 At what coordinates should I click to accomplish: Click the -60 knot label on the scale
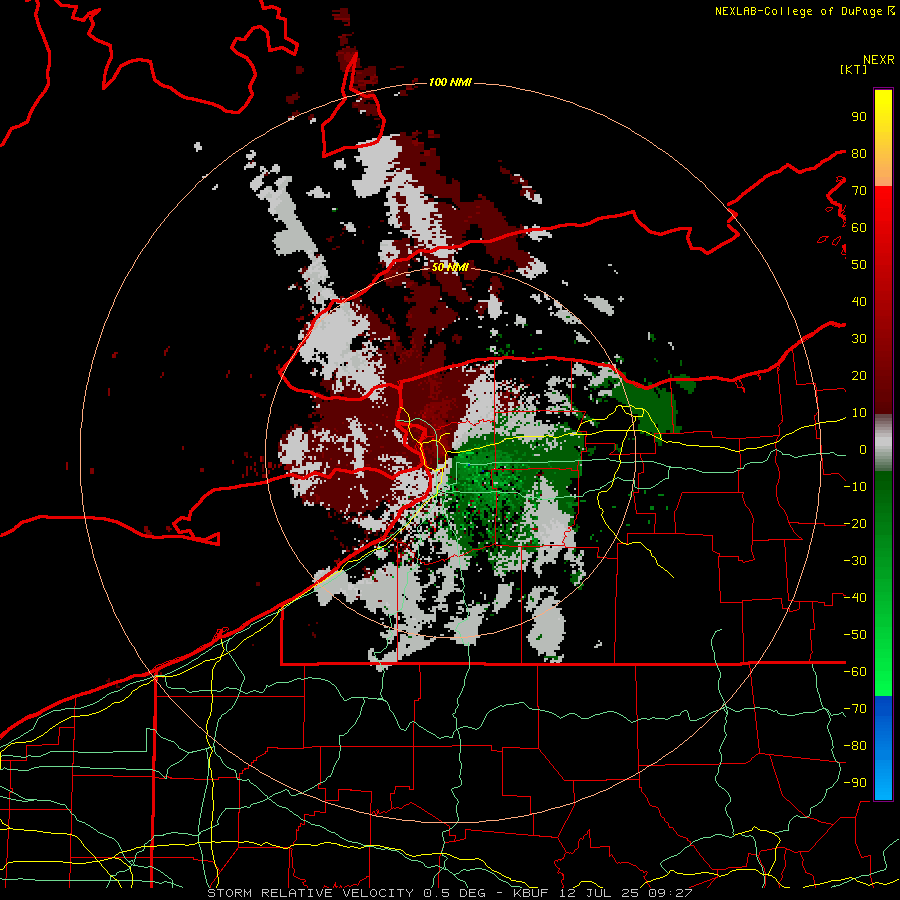(x=855, y=672)
